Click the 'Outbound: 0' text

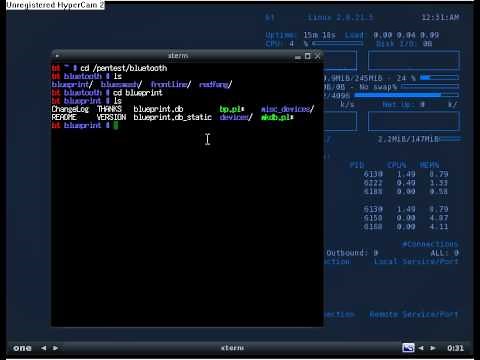[x=352, y=253]
